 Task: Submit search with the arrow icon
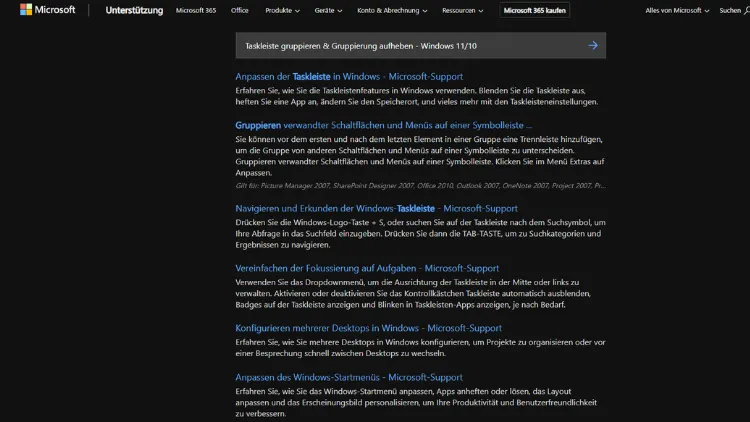tap(593, 45)
